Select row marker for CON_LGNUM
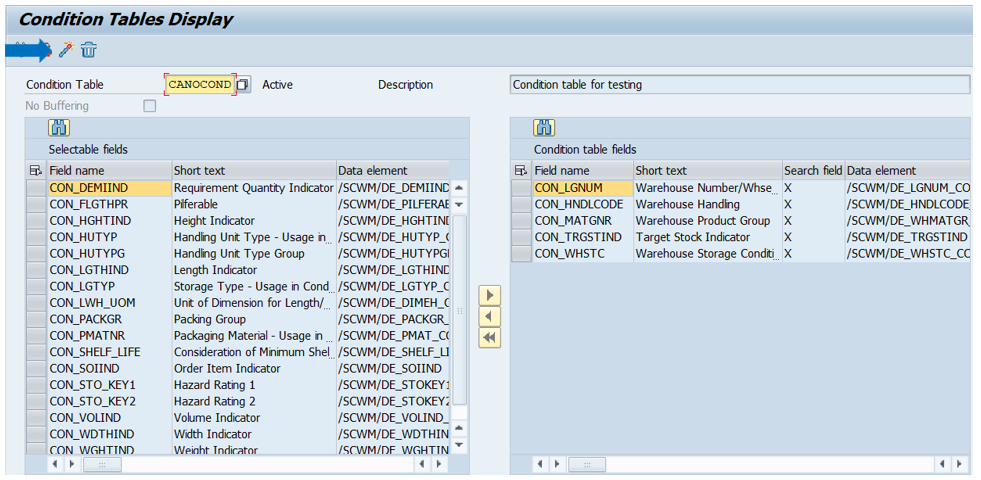The height and width of the screenshot is (480, 981). (520, 188)
